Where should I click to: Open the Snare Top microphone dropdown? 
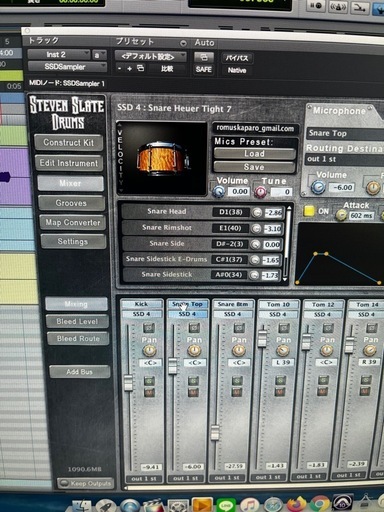[x=345, y=133]
